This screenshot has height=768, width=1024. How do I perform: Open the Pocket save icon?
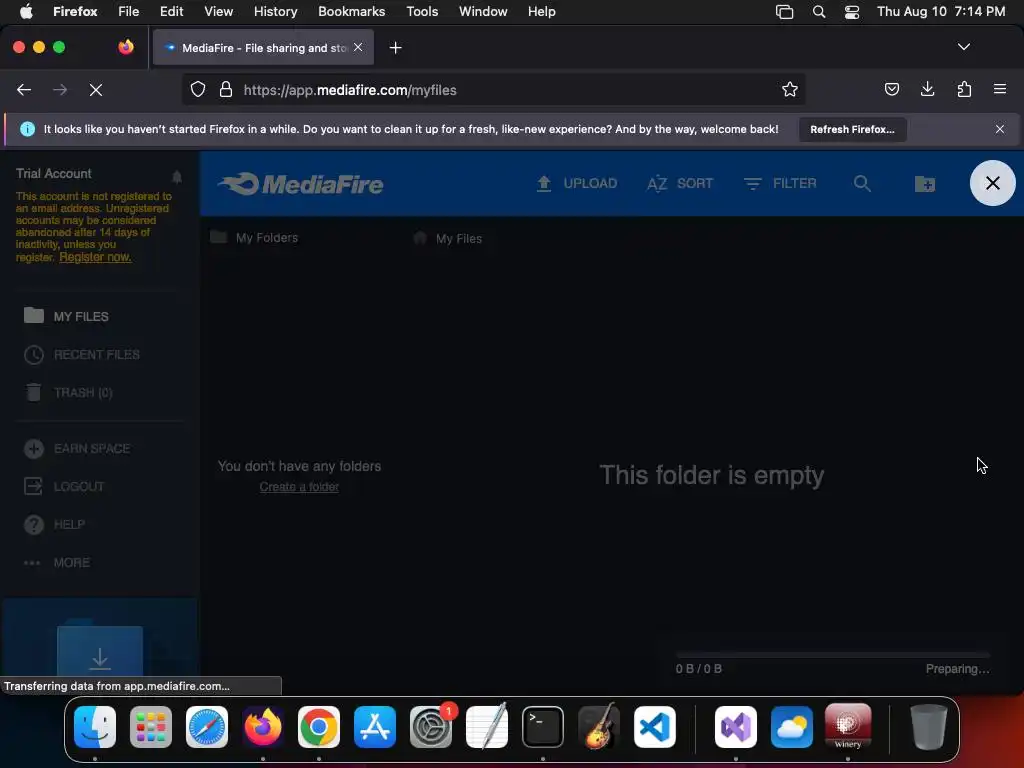tap(891, 89)
